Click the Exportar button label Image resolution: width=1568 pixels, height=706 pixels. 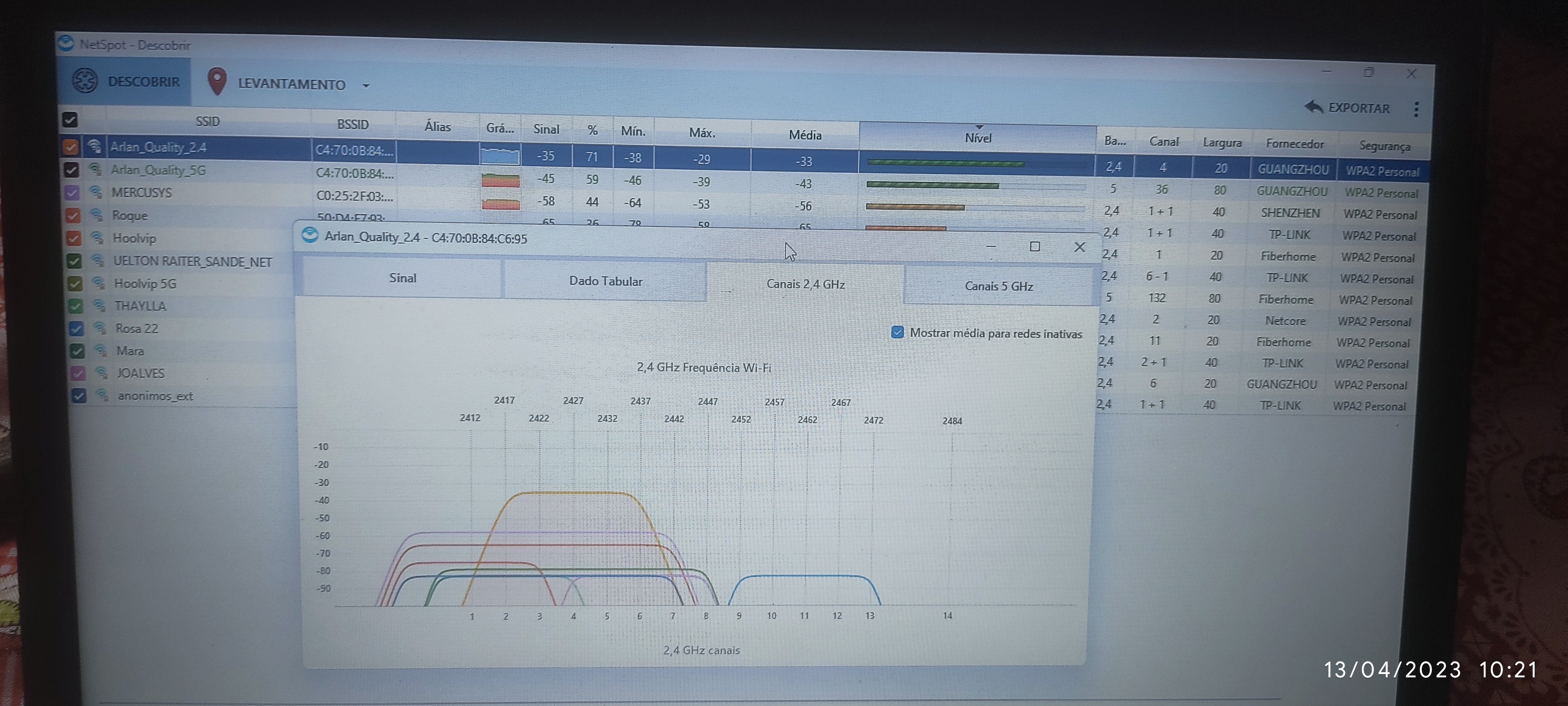[x=1359, y=108]
